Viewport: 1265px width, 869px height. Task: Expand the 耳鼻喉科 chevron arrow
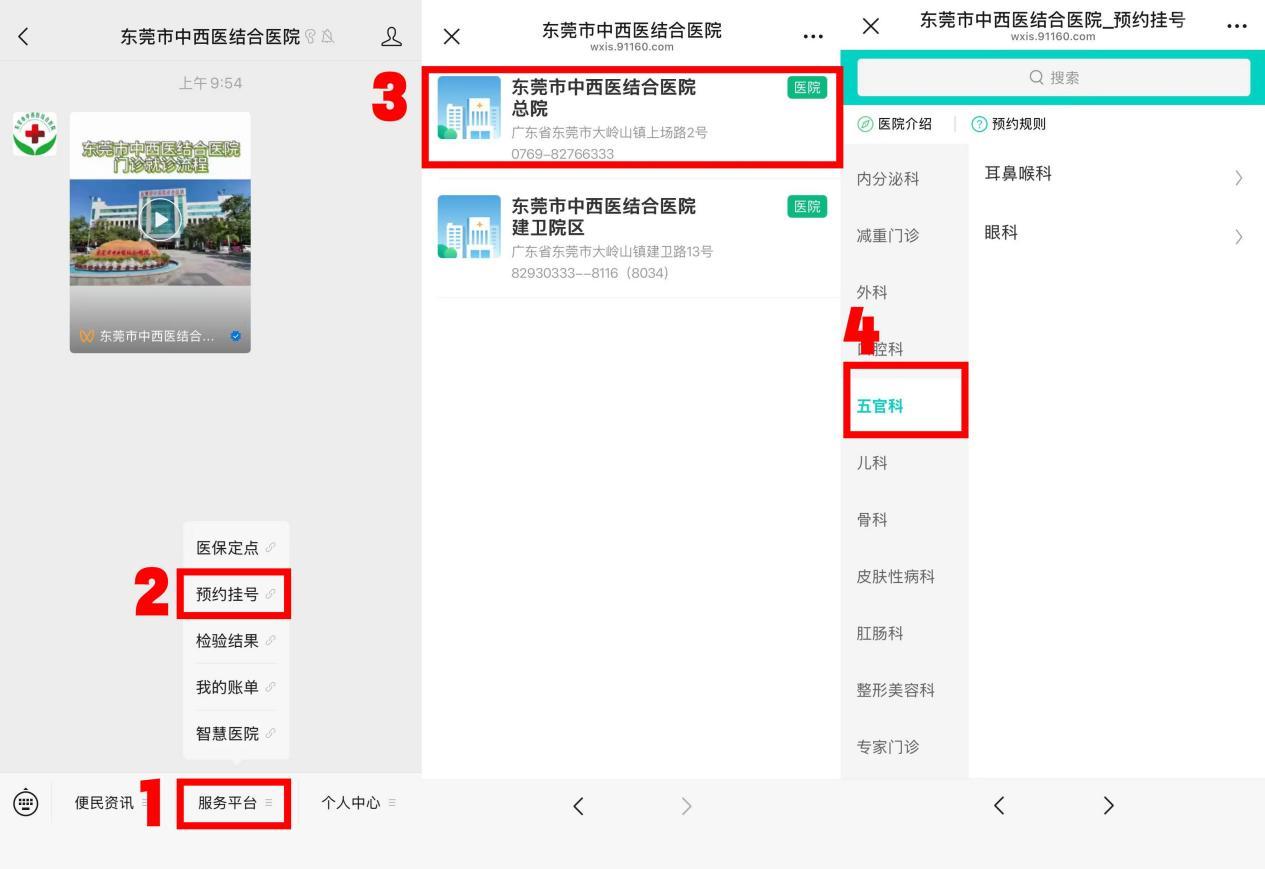pyautogui.click(x=1239, y=178)
